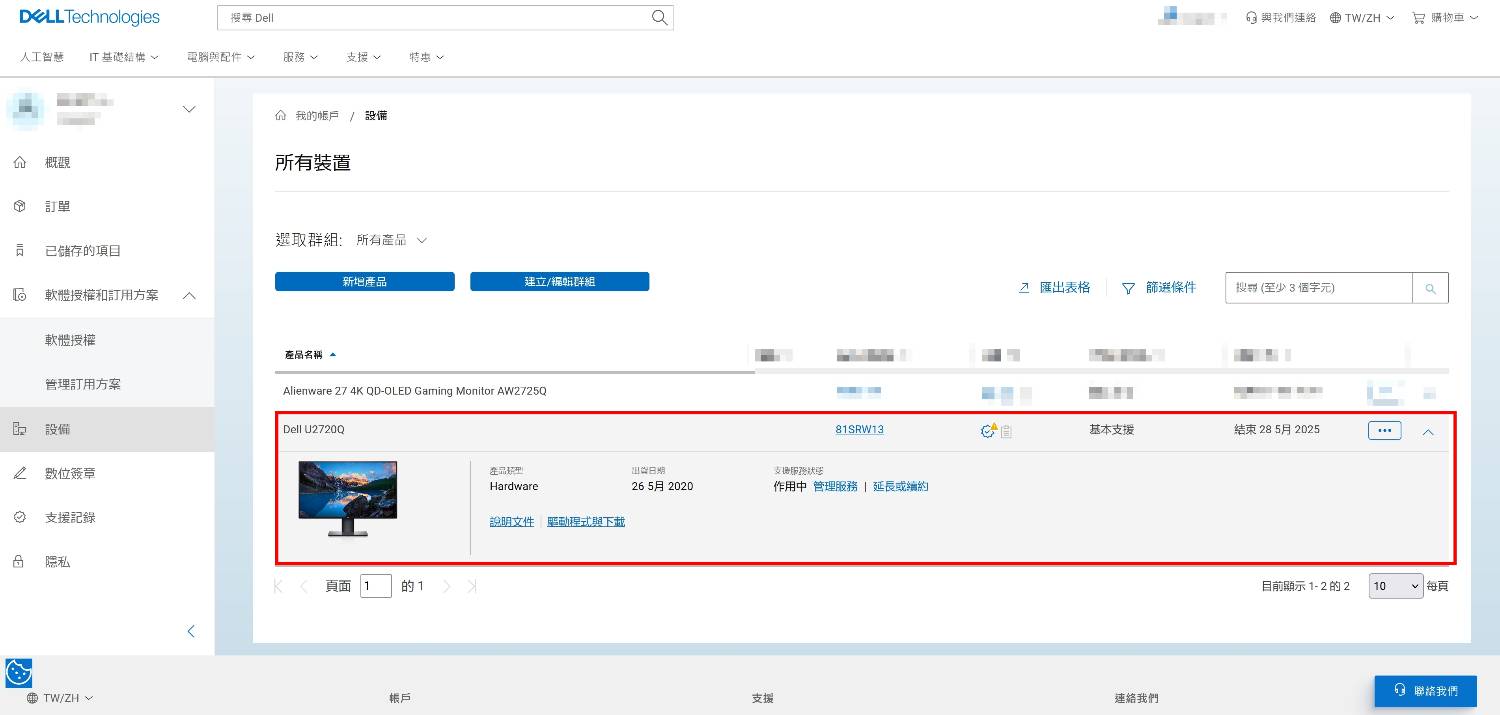Click the warranty status icon in the Dell U2720Q row
The width and height of the screenshot is (1500, 715).
tap(989, 430)
